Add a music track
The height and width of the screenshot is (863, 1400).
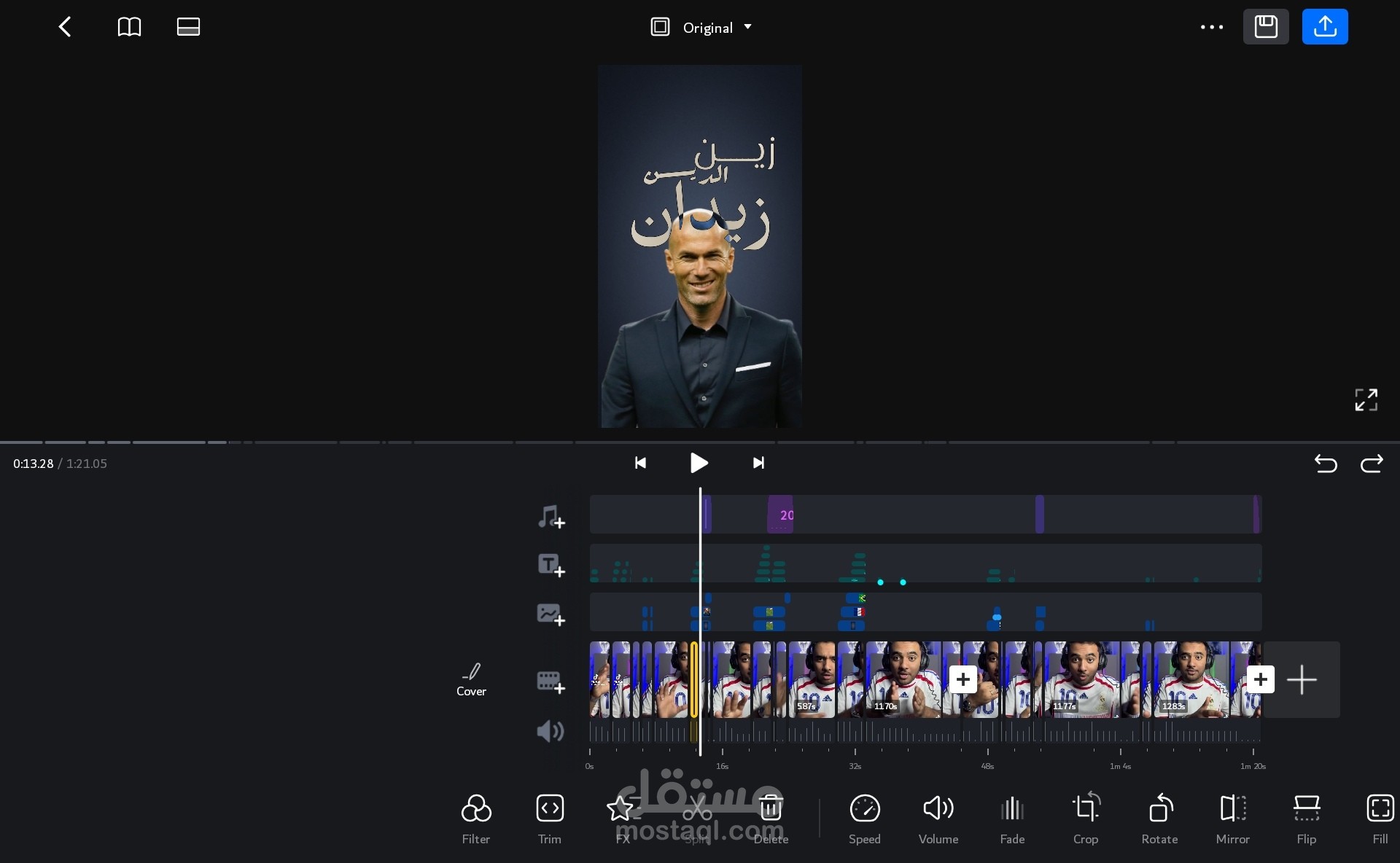pos(551,517)
